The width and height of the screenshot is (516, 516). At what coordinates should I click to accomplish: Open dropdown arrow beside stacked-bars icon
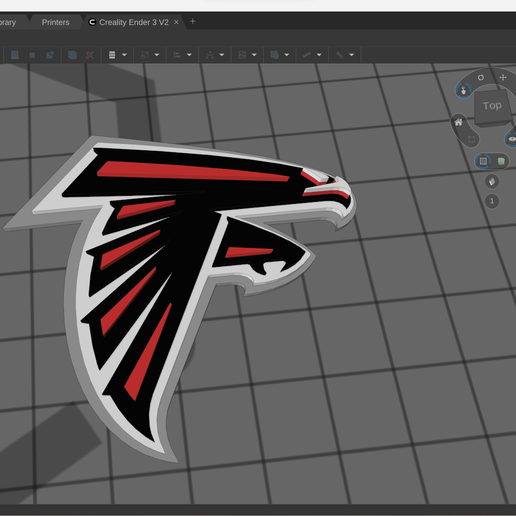click(x=124, y=55)
